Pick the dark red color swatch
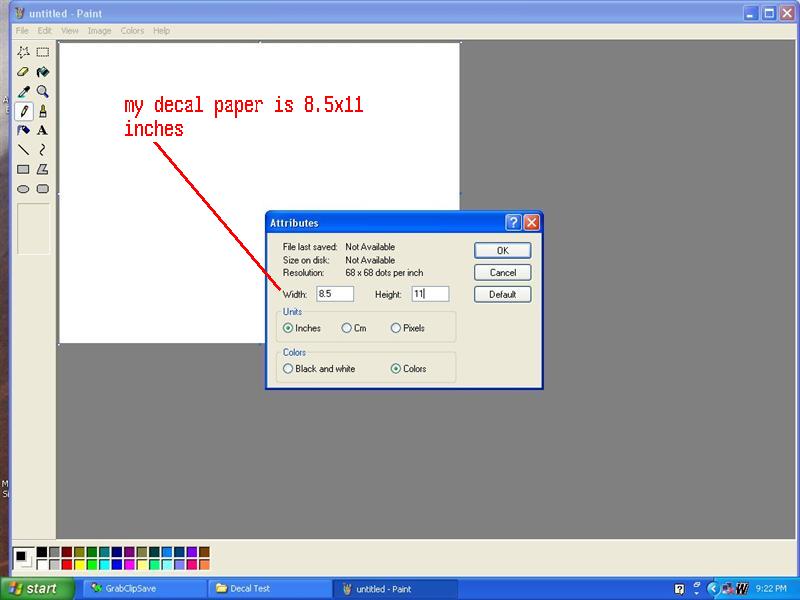The height and width of the screenshot is (600, 800). coord(67,552)
